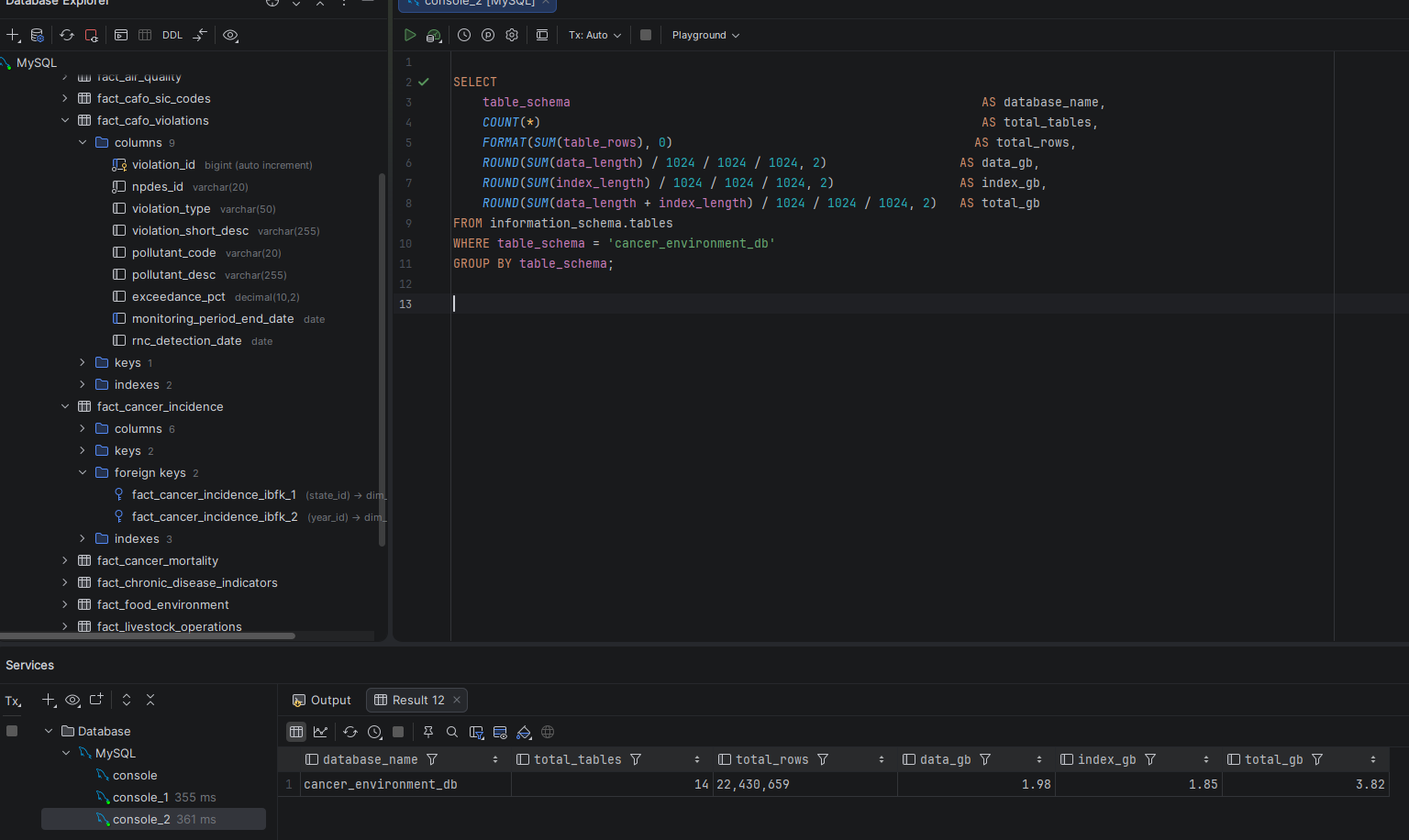Collapse all Services tree nodes
The height and width of the screenshot is (840, 1409).
tap(150, 700)
